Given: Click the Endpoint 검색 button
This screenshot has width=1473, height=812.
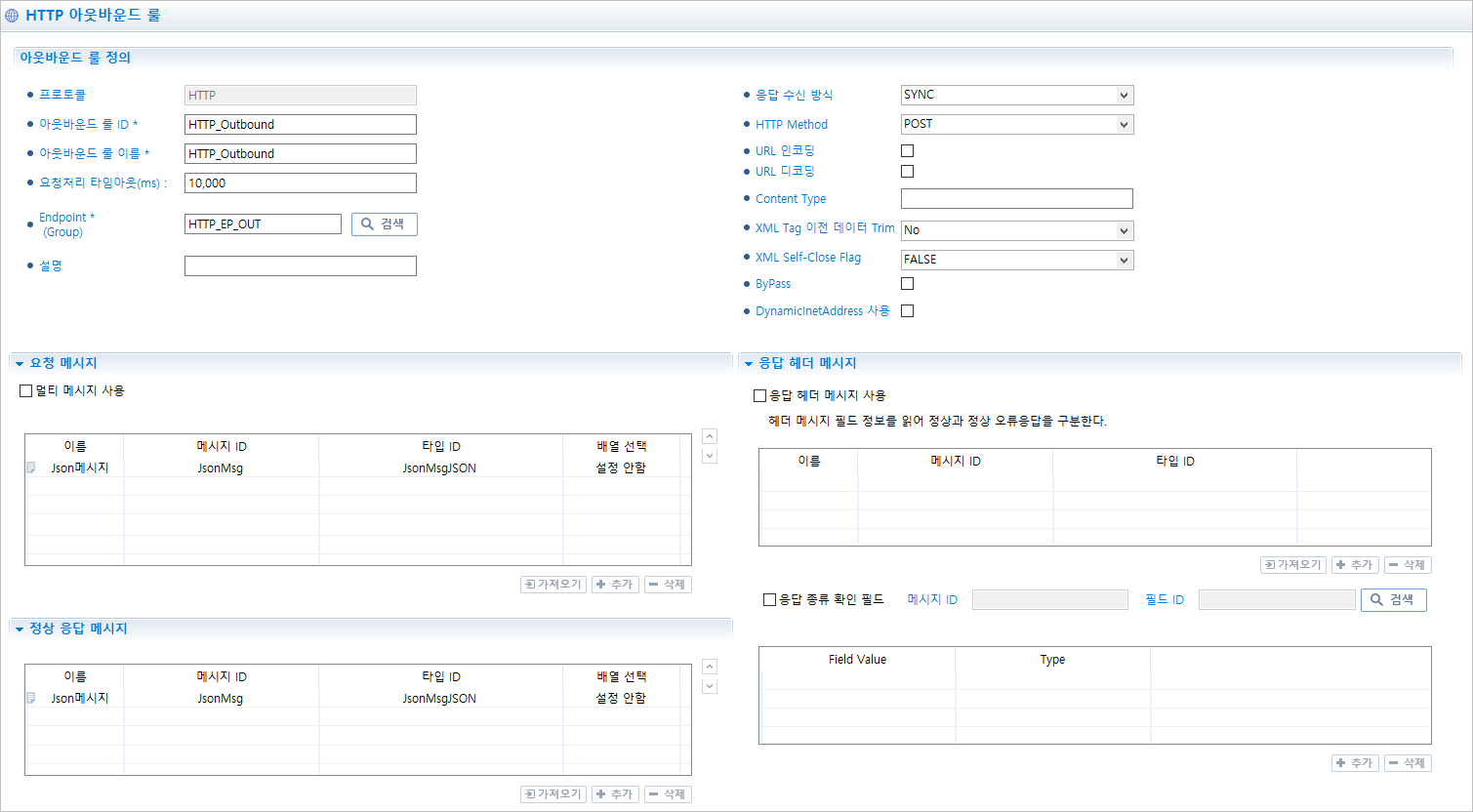Looking at the screenshot, I should (384, 223).
